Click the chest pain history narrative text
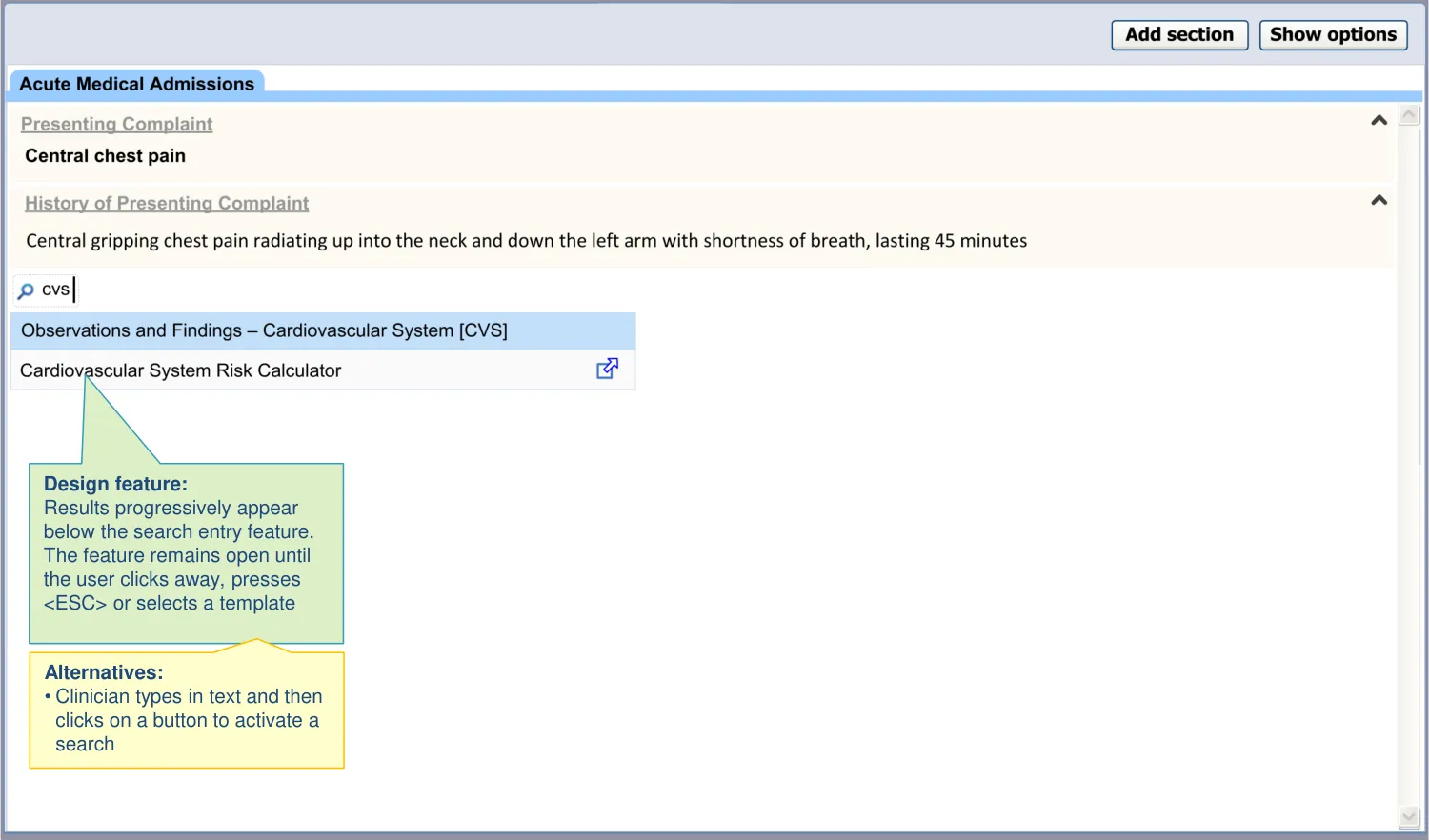Viewport: 1429px width, 840px height. (526, 241)
